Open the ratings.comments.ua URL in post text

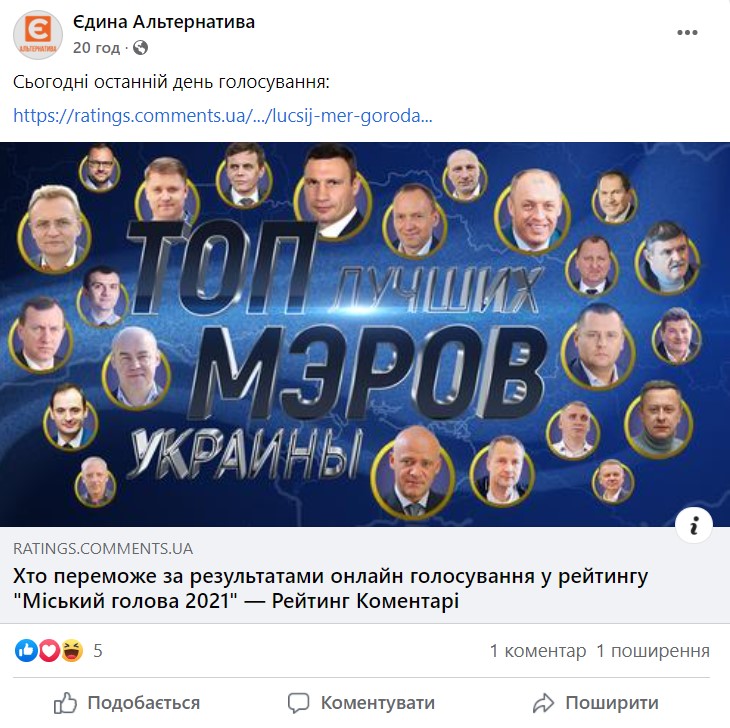coord(223,115)
